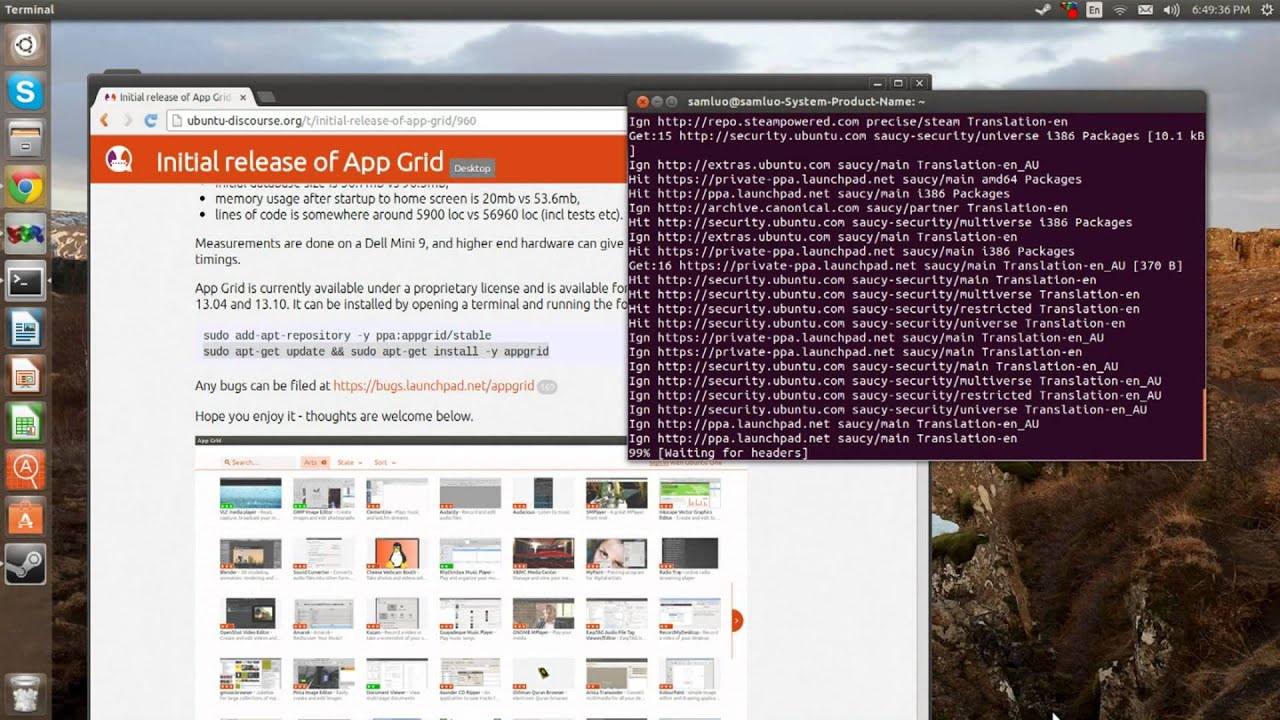
Task: Open the system session gear menu
Action: point(1267,10)
